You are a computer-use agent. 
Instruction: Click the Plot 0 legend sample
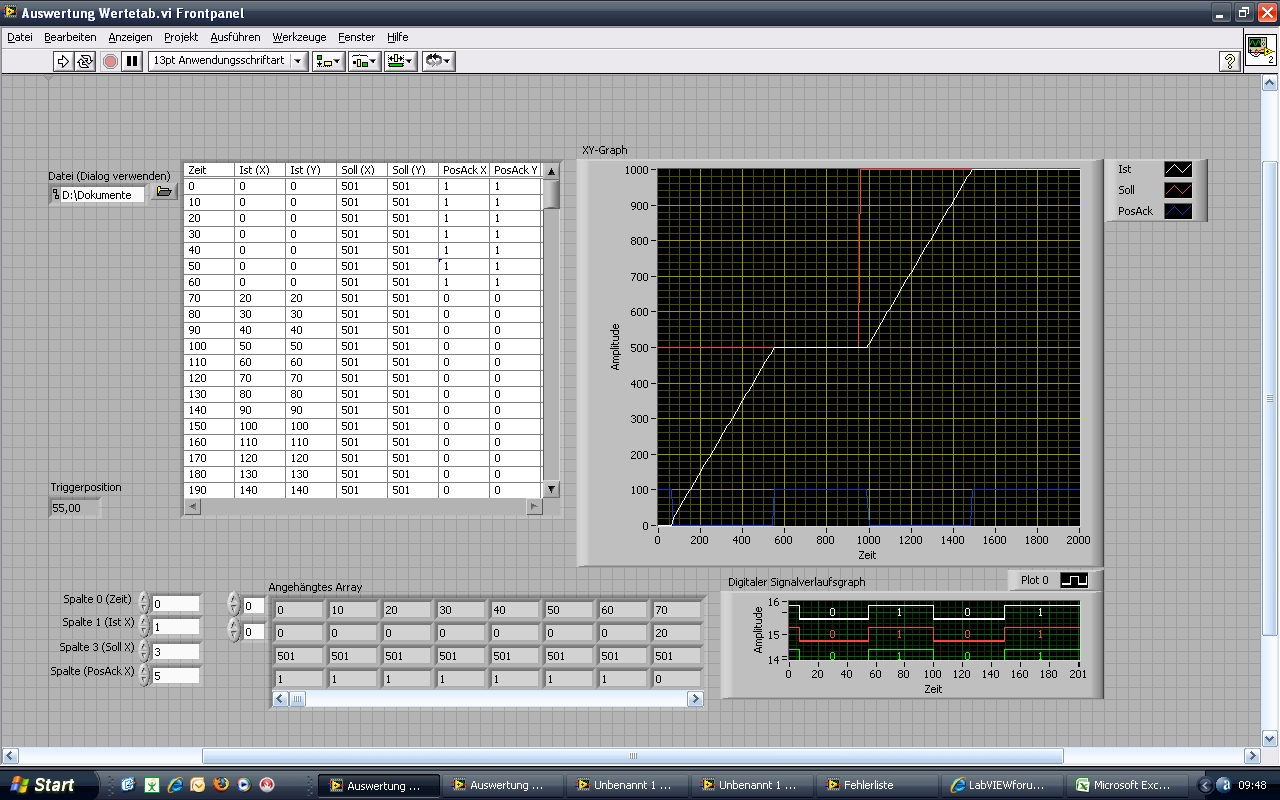click(x=1074, y=580)
